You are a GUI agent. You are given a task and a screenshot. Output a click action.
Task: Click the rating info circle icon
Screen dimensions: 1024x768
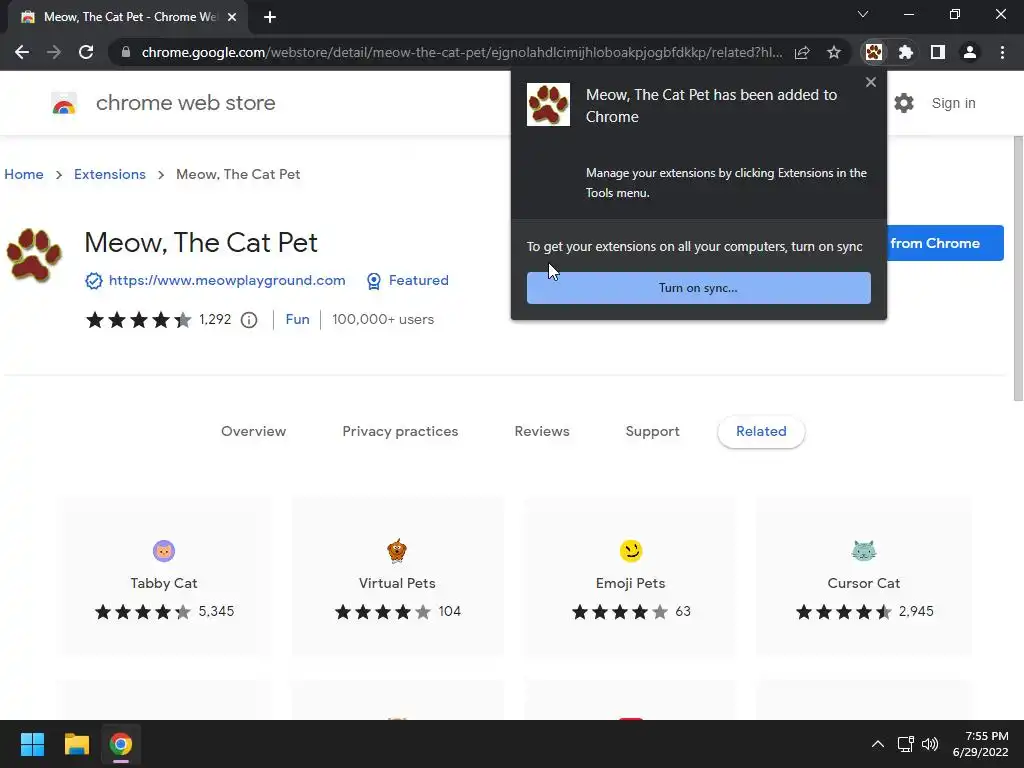pos(249,320)
